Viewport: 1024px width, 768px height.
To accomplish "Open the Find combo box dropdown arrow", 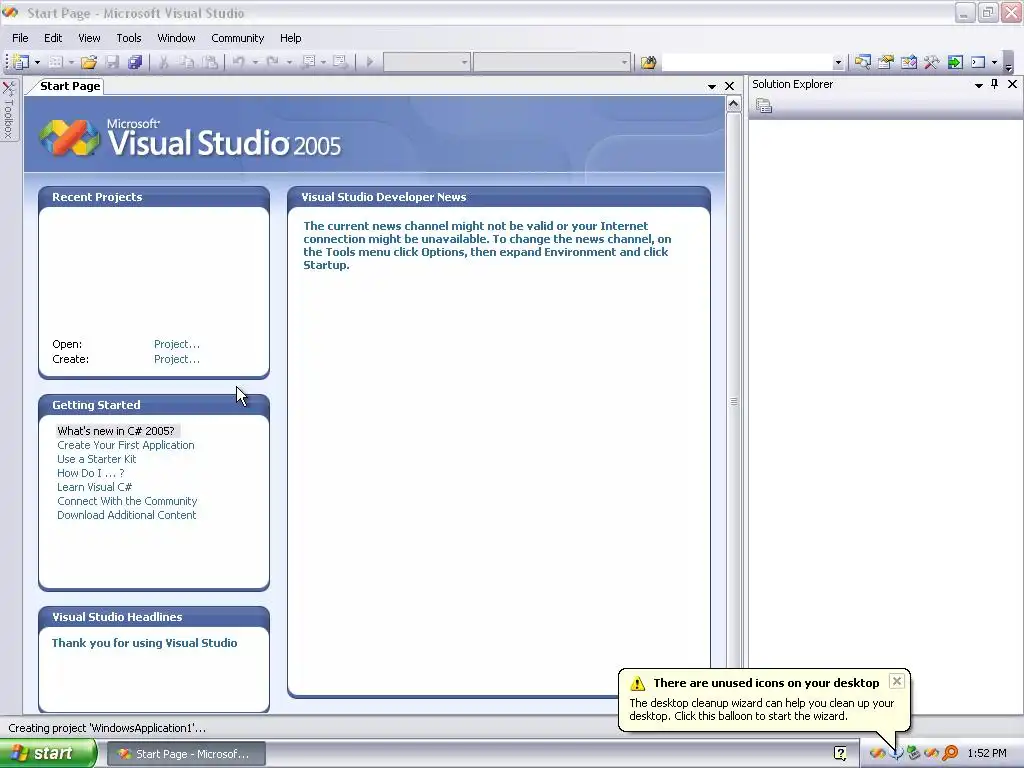I will click(838, 63).
